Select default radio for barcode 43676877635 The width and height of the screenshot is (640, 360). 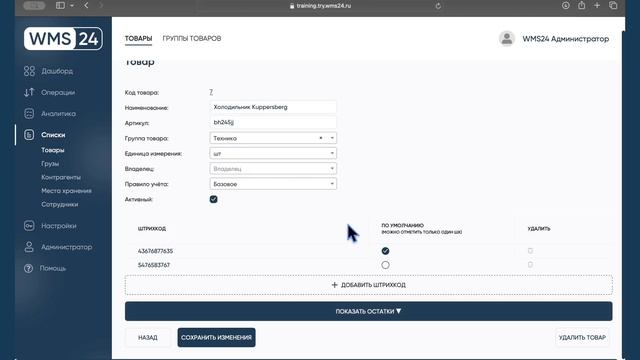pos(385,251)
